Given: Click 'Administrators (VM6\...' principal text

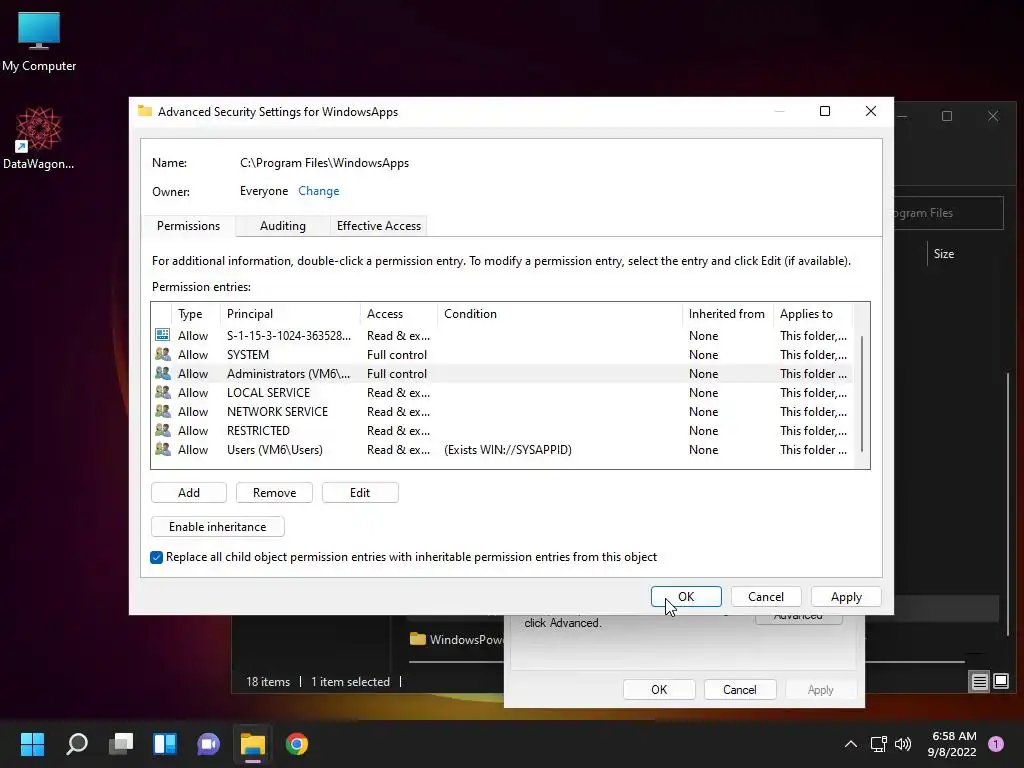Looking at the screenshot, I should pos(288,374).
